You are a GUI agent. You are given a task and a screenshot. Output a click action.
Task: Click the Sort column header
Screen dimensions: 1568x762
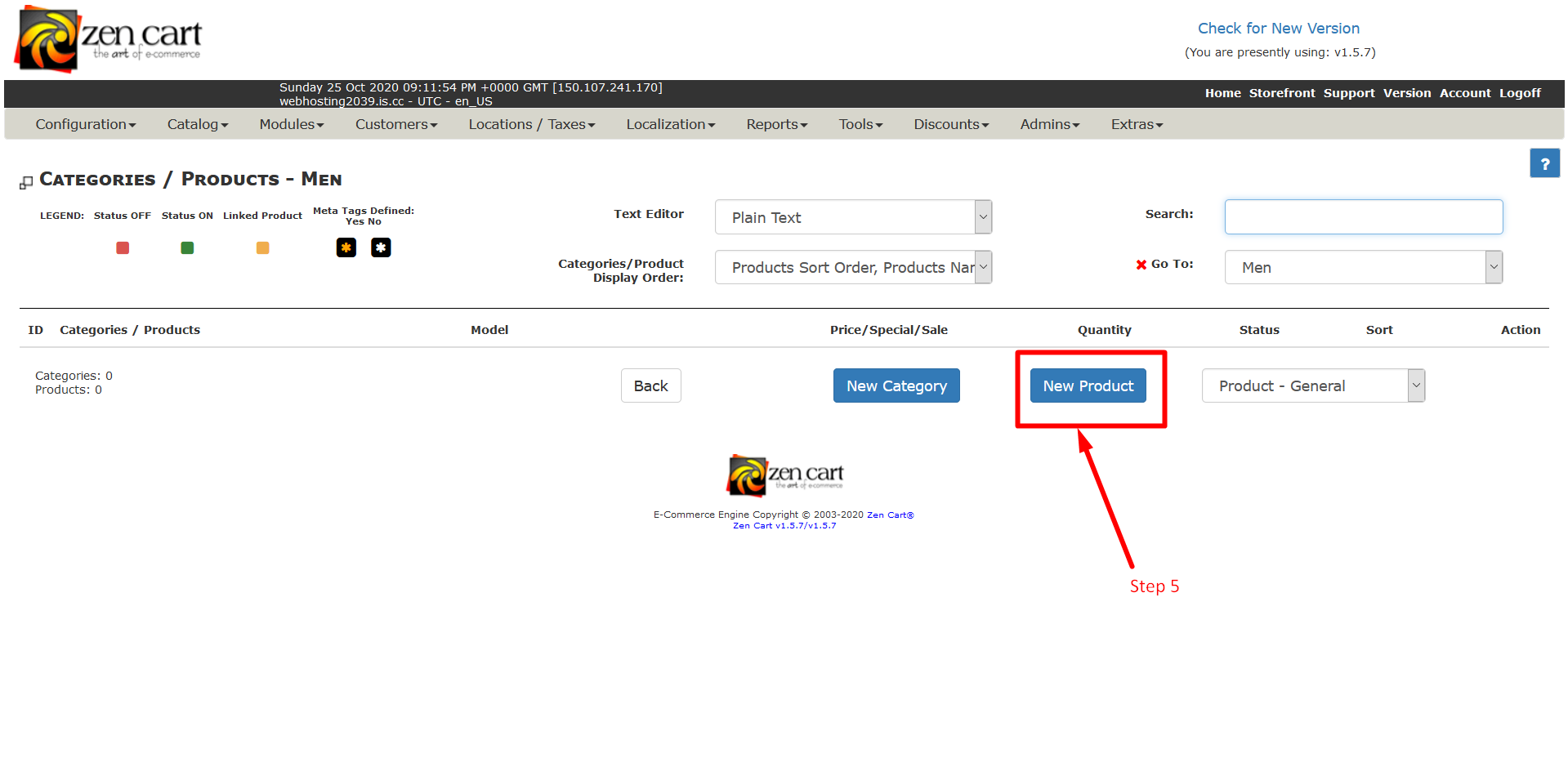pyautogui.click(x=1379, y=330)
